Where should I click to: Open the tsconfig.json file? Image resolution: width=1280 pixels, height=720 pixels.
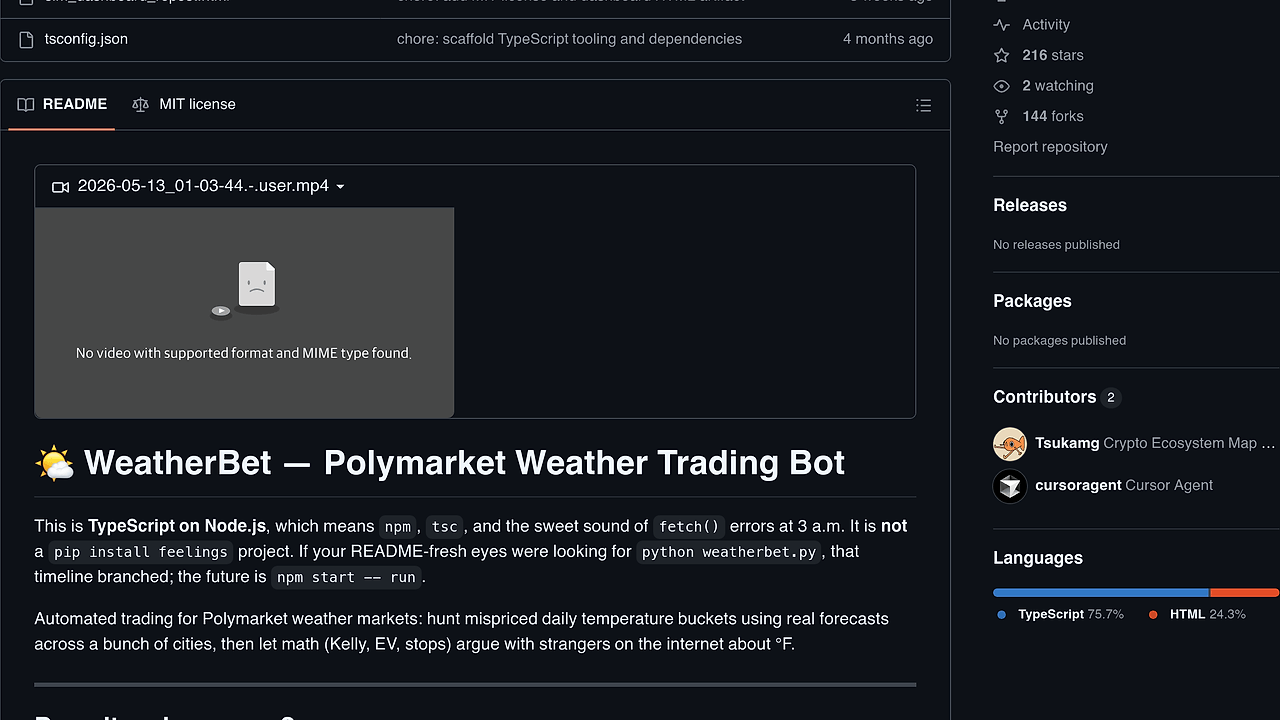86,39
